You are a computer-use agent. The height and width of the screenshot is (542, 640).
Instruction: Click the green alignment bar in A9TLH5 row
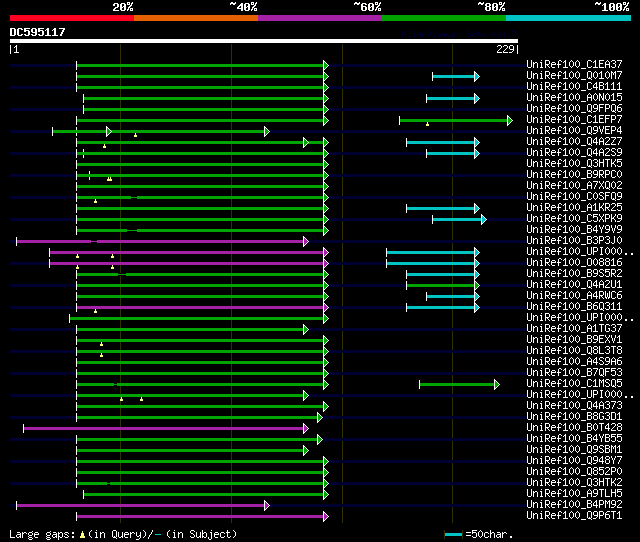(206, 495)
